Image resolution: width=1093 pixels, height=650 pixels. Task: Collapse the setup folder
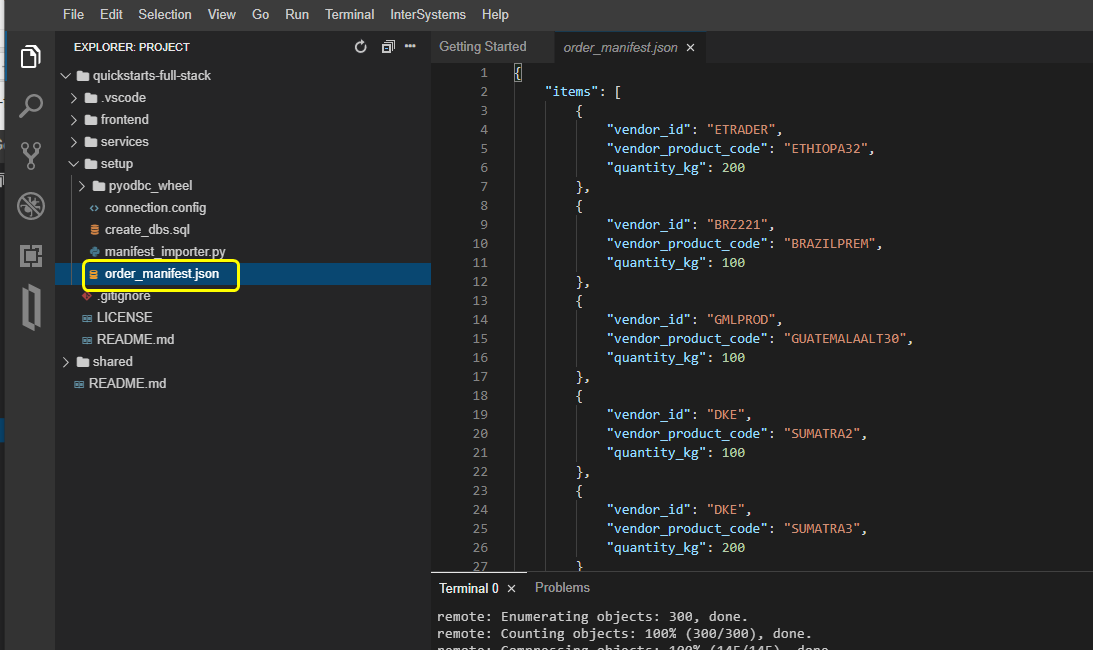(x=116, y=164)
